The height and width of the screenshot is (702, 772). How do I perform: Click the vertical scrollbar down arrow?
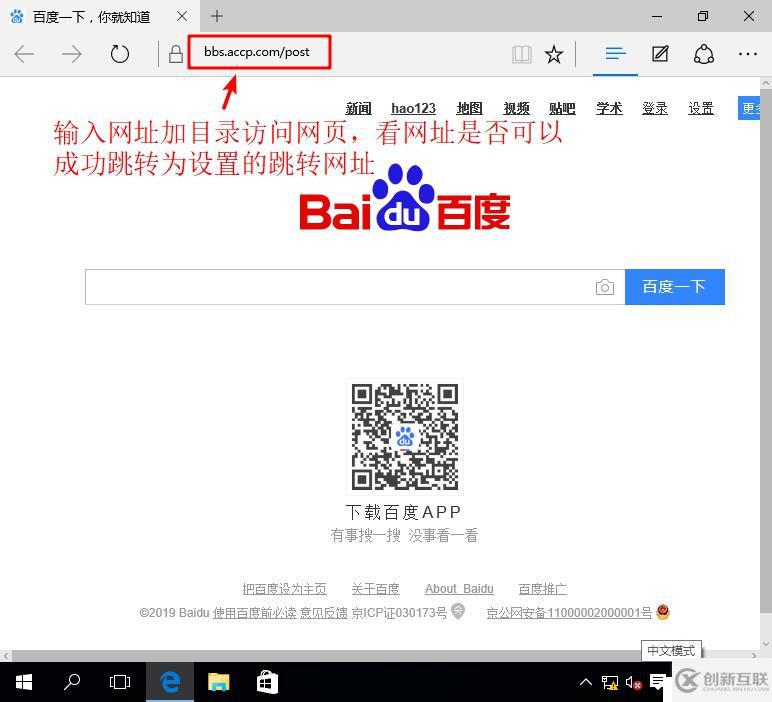pos(766,643)
